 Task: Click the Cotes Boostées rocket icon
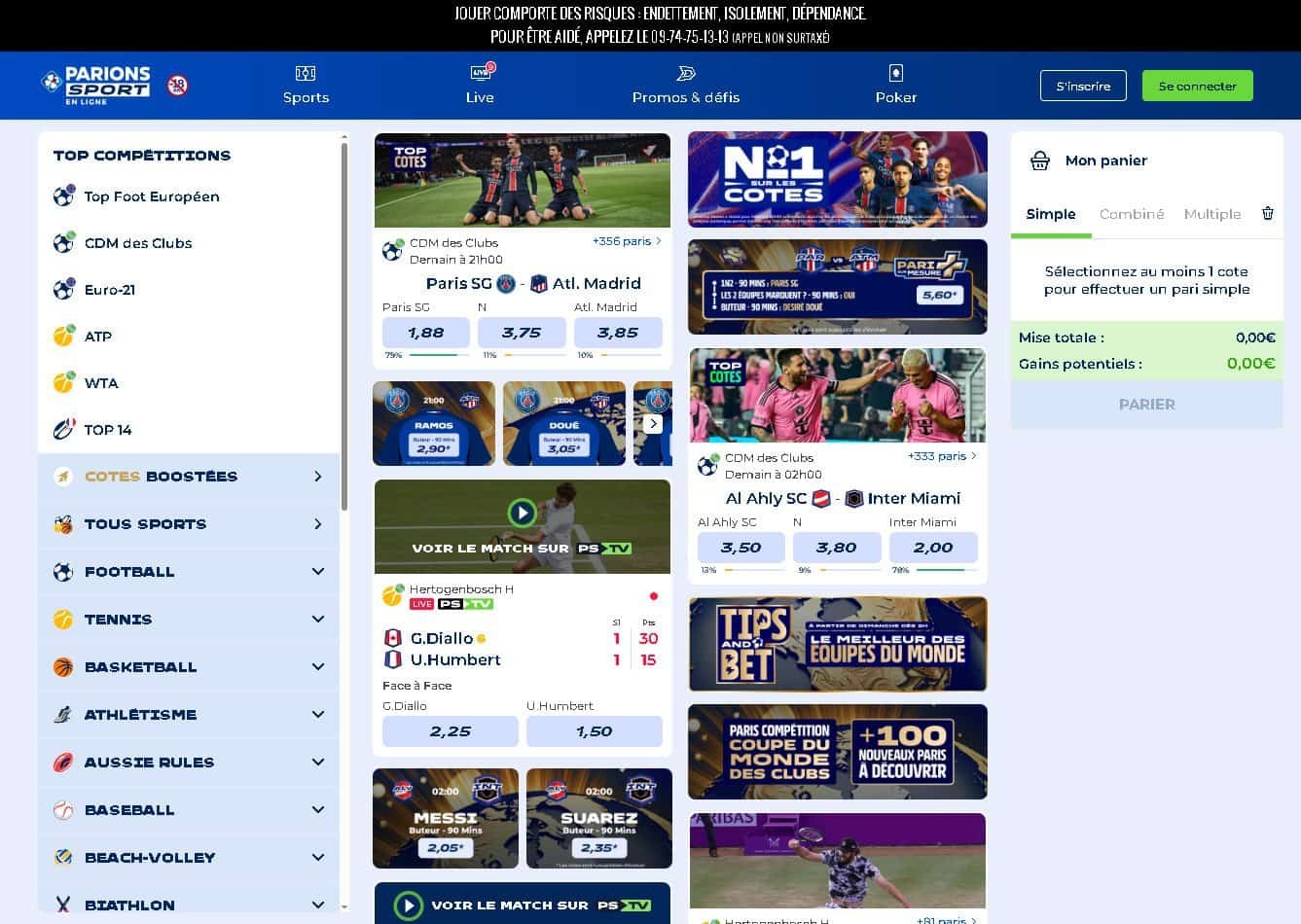[63, 477]
